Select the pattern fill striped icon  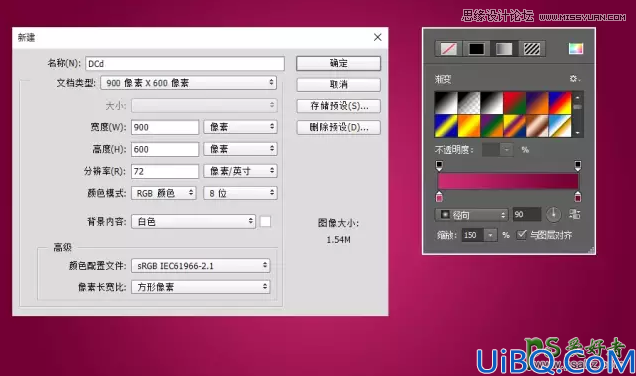(x=532, y=49)
